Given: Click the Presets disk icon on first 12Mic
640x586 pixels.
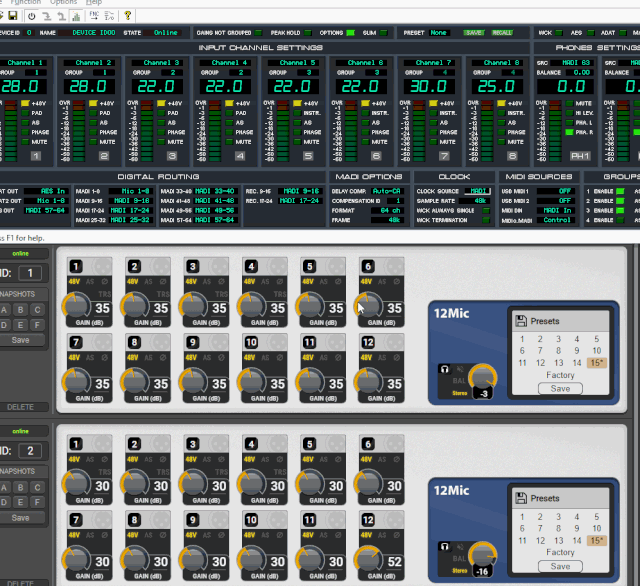Looking at the screenshot, I should [x=521, y=322].
